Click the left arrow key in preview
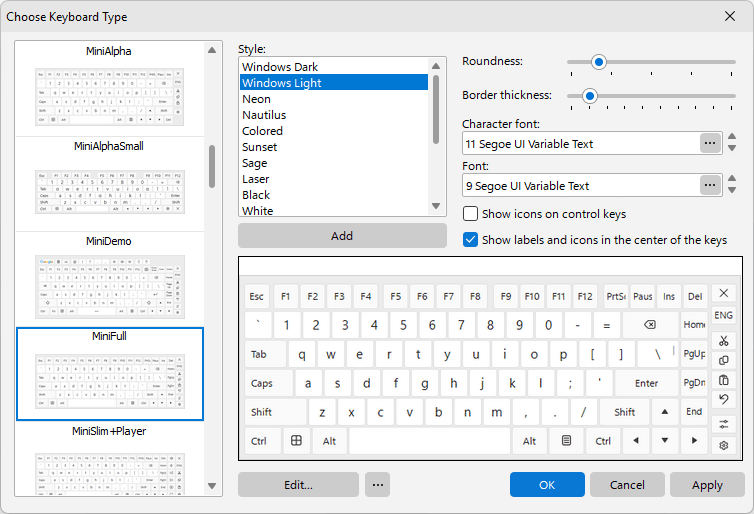This screenshot has width=754, height=514. [x=636, y=440]
